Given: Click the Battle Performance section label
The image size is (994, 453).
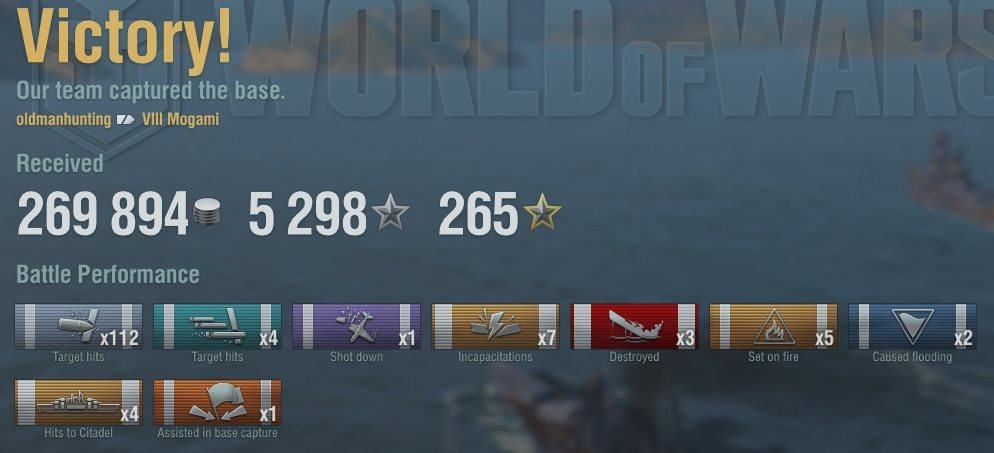Looking at the screenshot, I should point(108,275).
